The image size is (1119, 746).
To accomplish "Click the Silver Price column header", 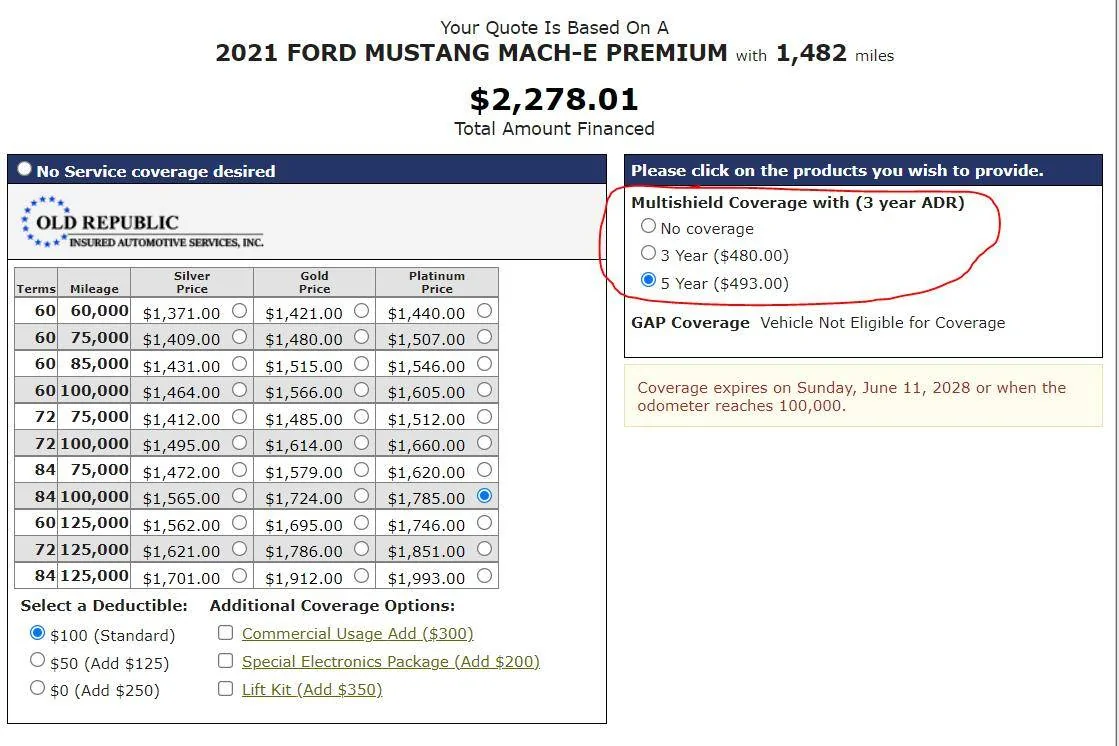I will (x=192, y=282).
